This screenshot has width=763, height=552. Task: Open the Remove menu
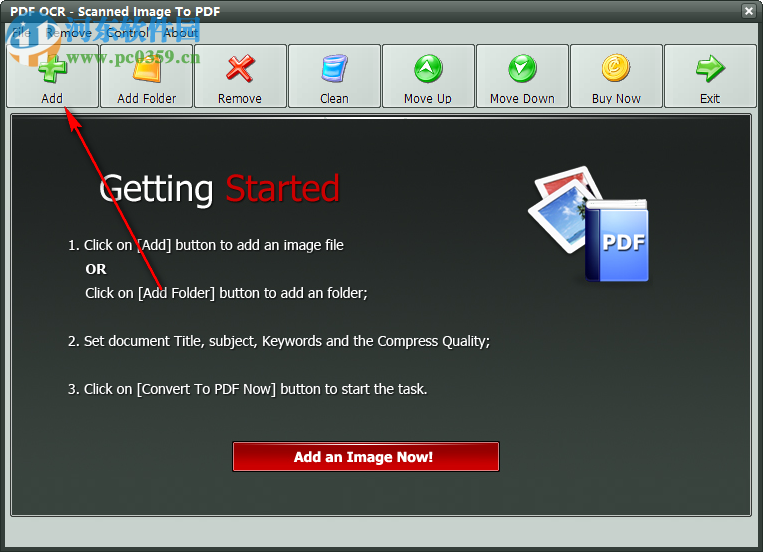[69, 33]
